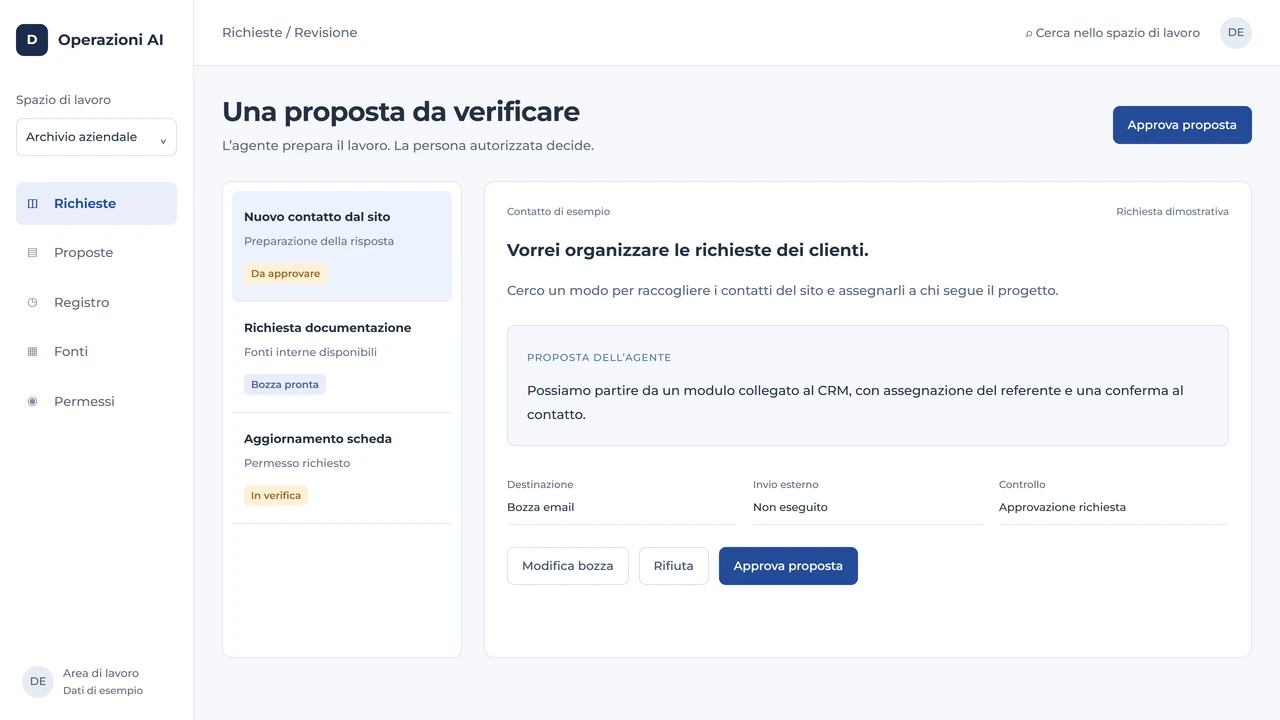Viewport: 1280px width, 720px height.
Task: Click Preparazione della risposta subtitle
Action: [x=319, y=241]
